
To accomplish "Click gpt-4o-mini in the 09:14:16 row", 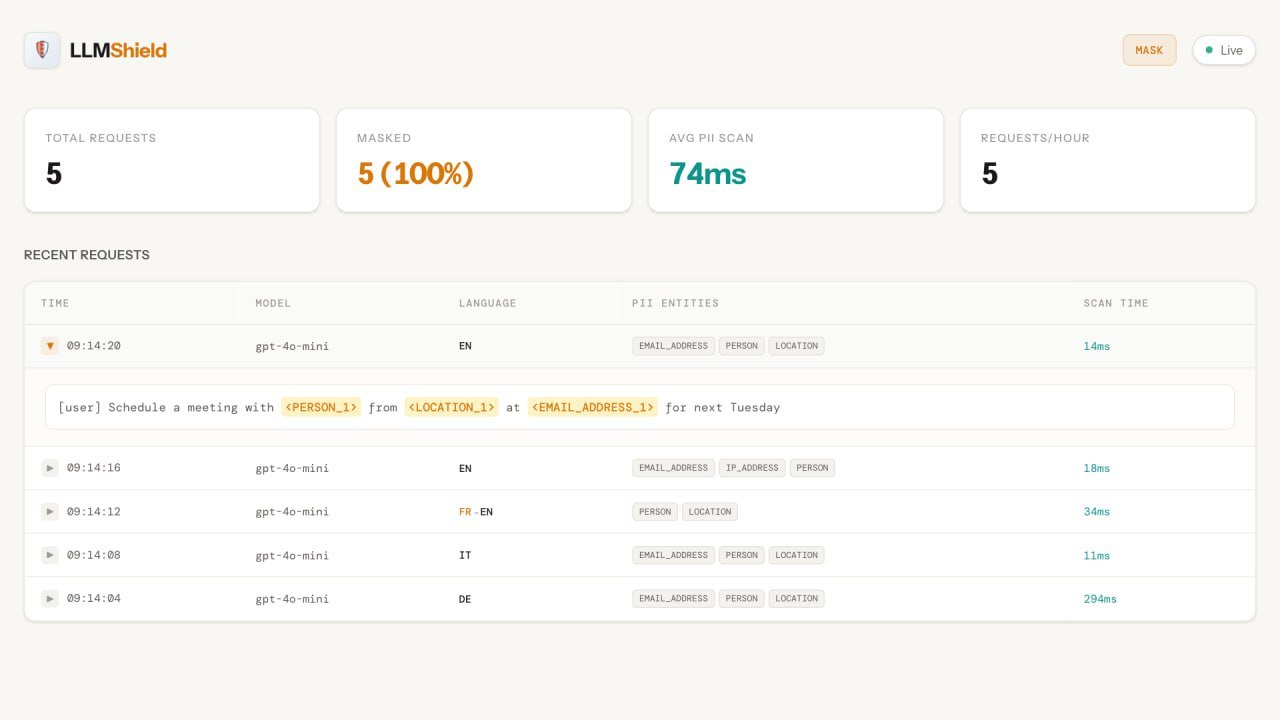I will click(292, 468).
